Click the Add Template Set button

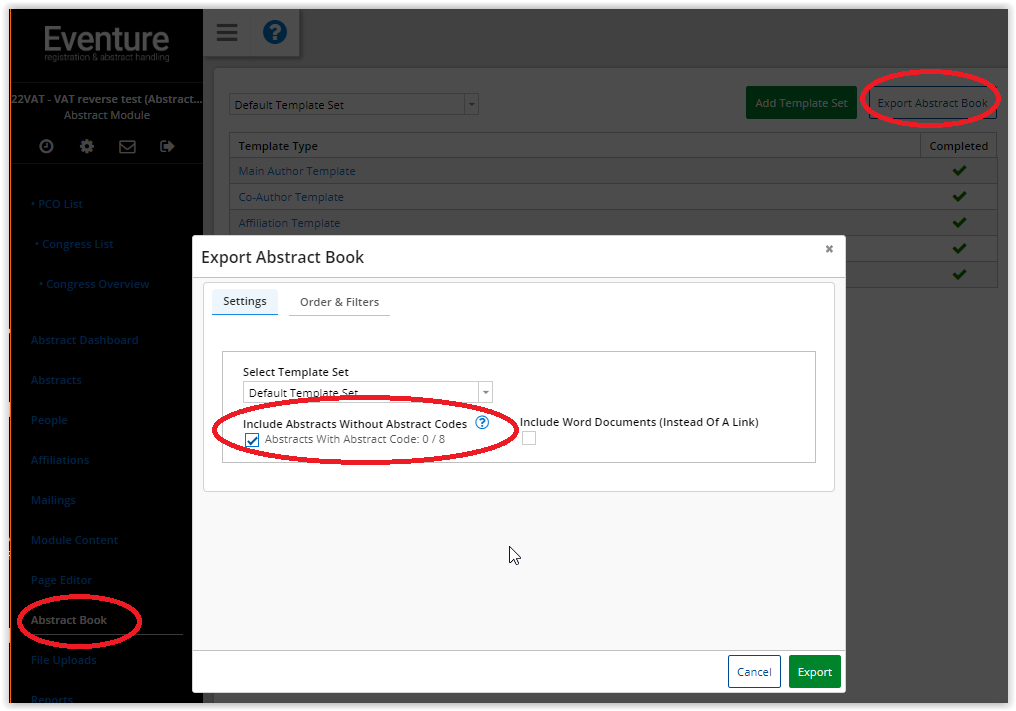[x=801, y=103]
